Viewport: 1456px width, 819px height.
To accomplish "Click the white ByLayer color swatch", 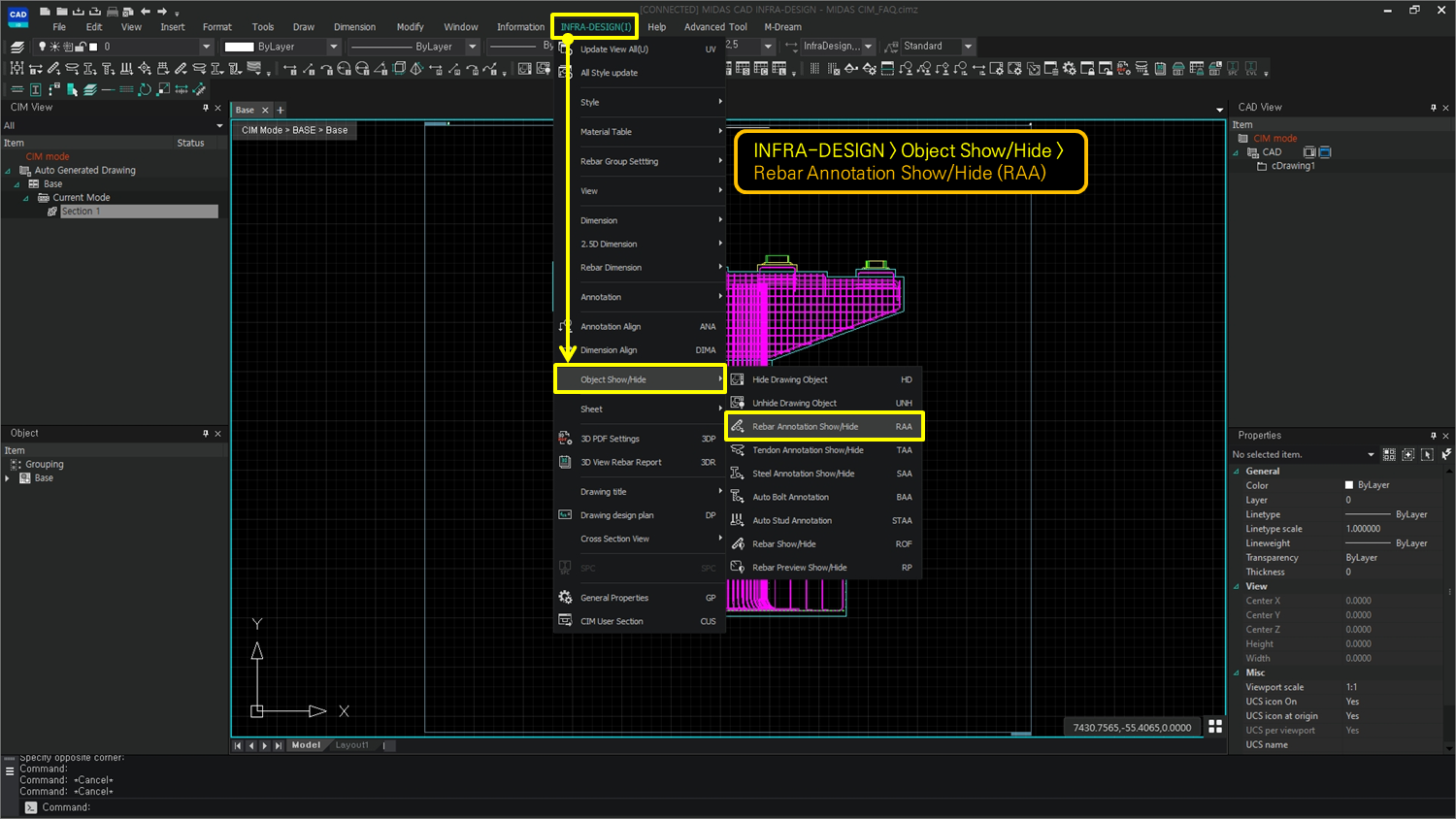I will click(x=239, y=47).
